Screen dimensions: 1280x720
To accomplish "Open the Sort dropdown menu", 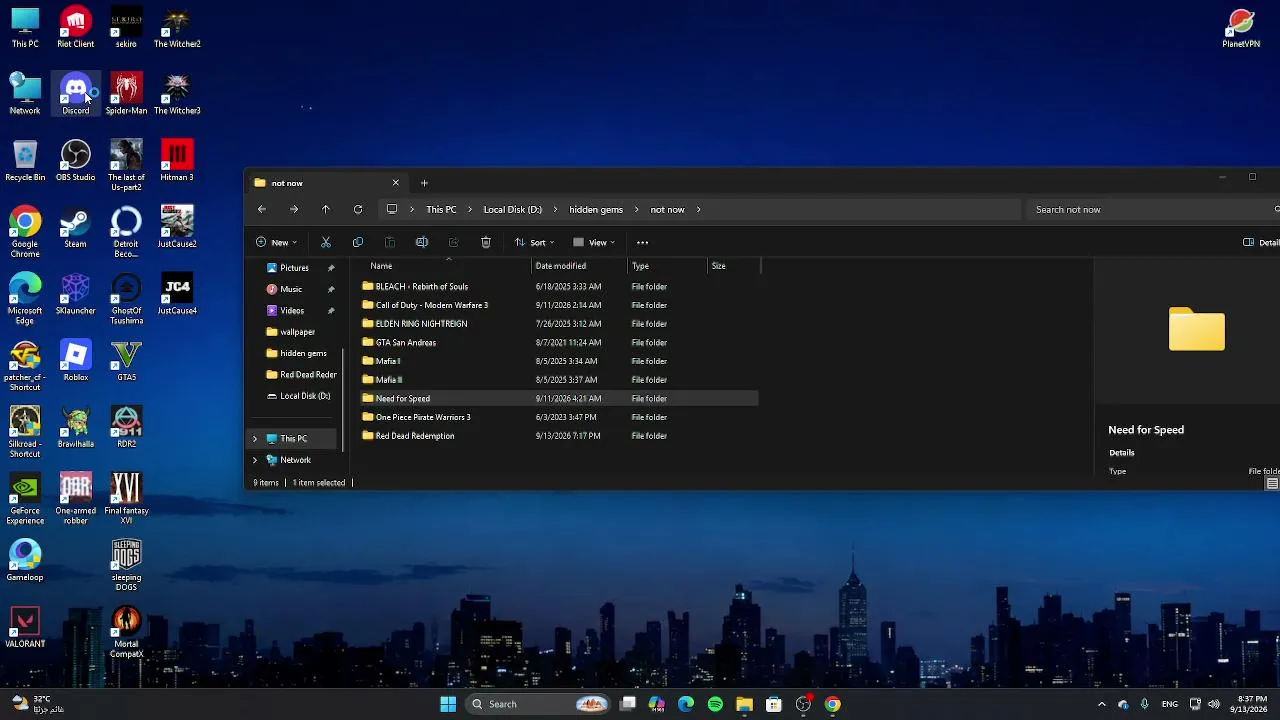I will click(534, 242).
